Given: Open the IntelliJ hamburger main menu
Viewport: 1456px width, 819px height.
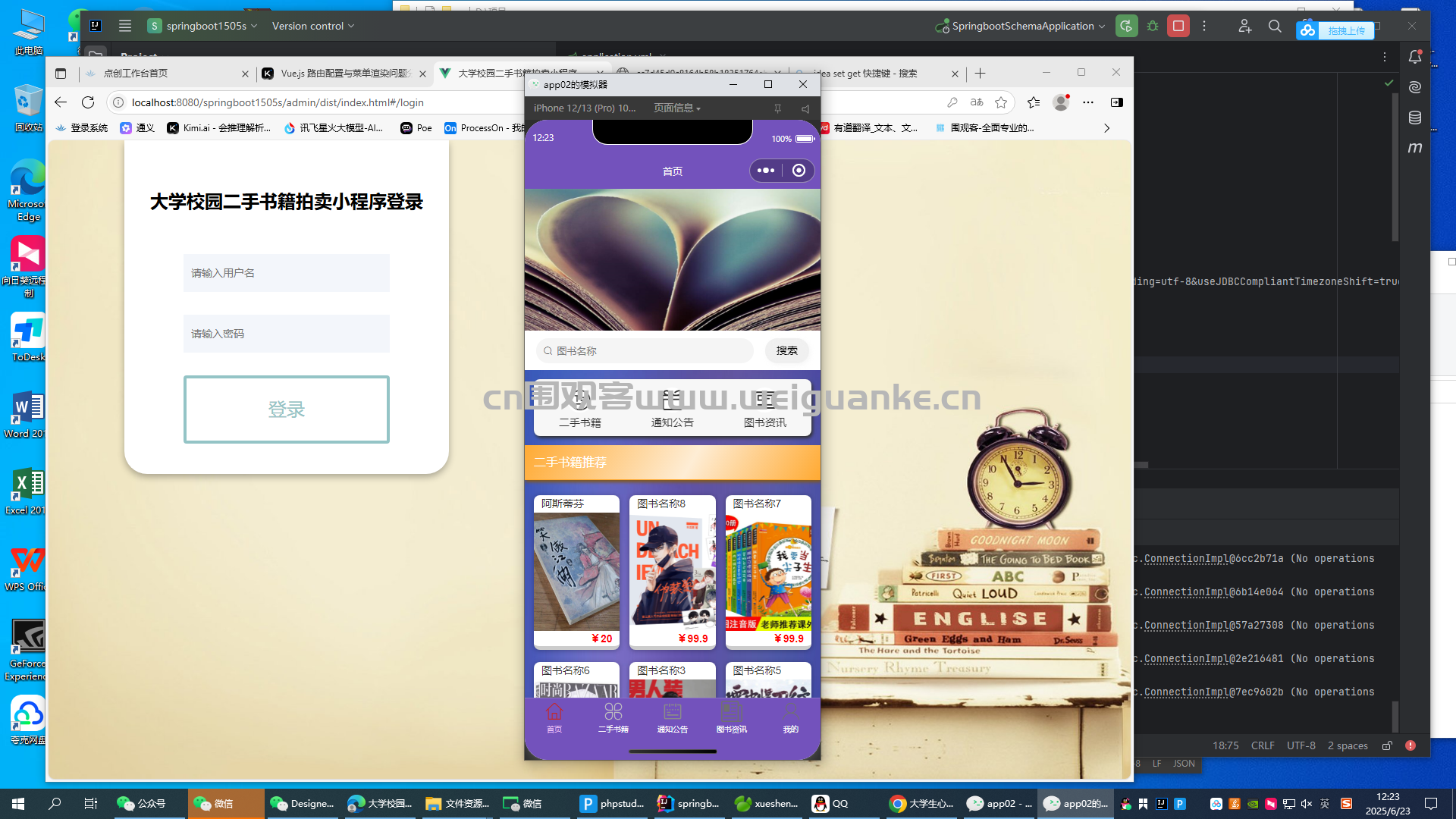Looking at the screenshot, I should [125, 26].
